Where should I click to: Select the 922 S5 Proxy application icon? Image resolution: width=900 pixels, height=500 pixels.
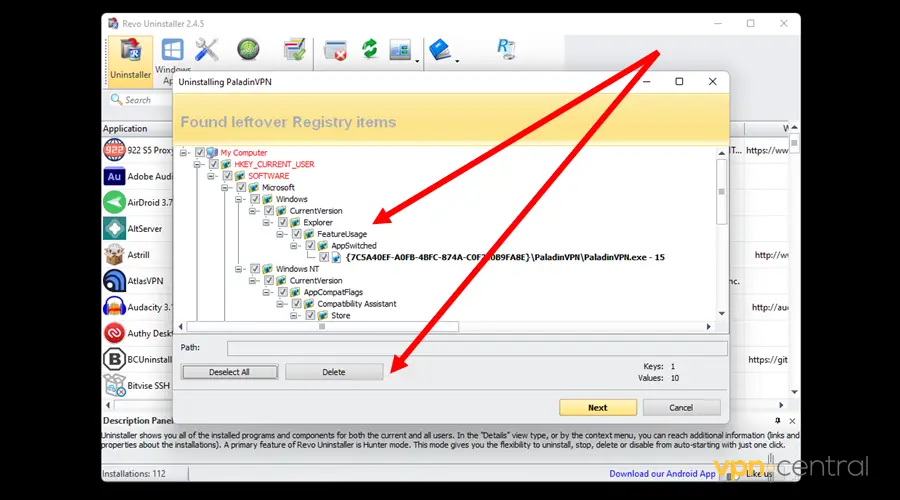tap(114, 150)
